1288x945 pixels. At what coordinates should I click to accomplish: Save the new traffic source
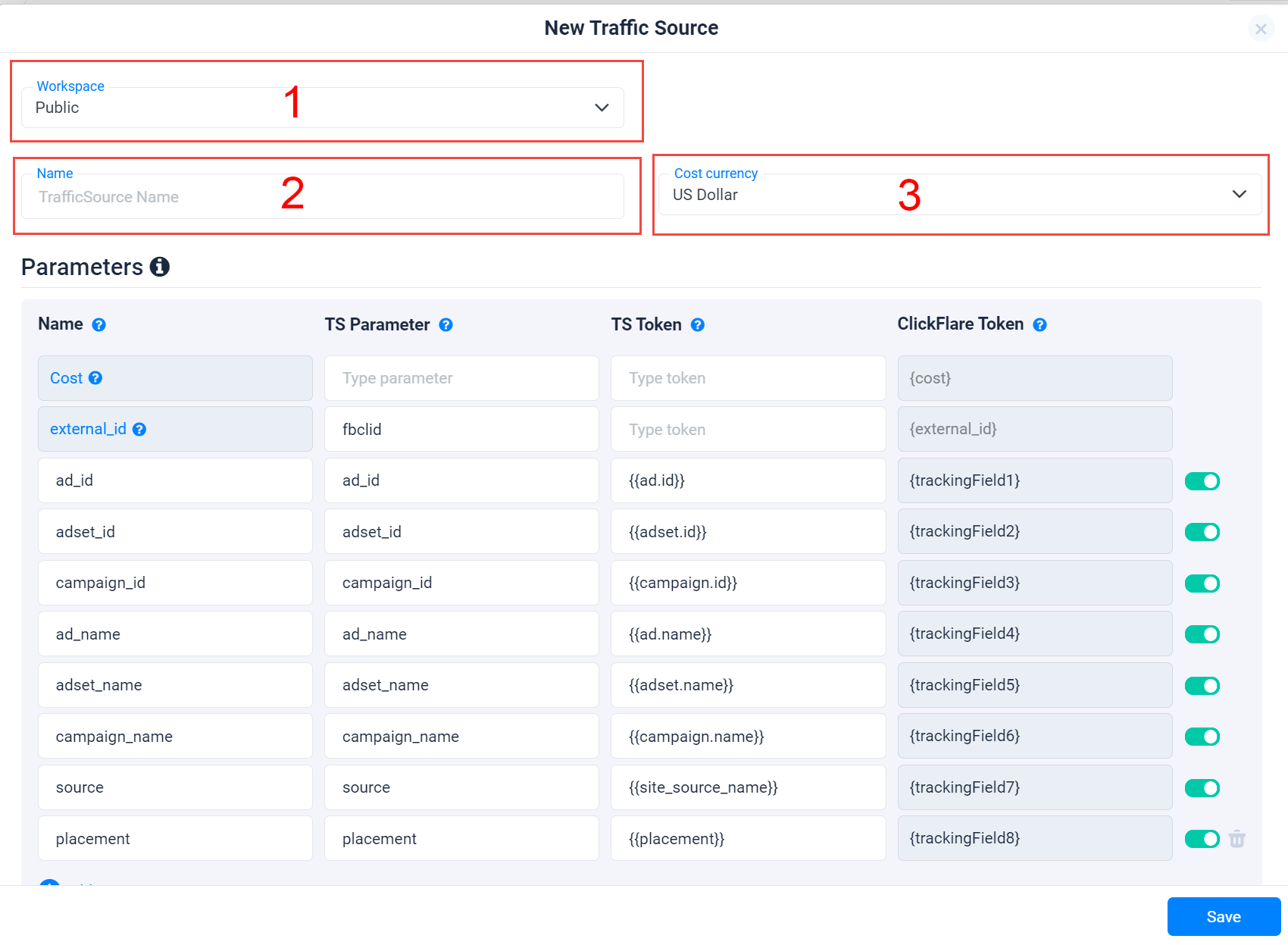[x=1224, y=917]
